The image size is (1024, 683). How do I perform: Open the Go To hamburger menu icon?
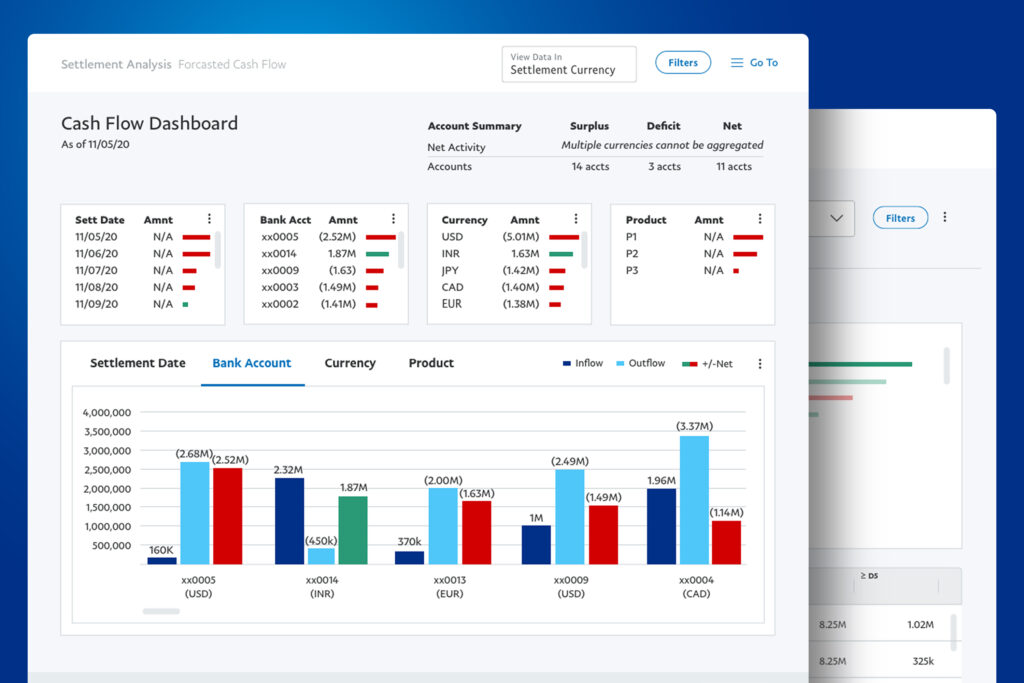coord(737,63)
